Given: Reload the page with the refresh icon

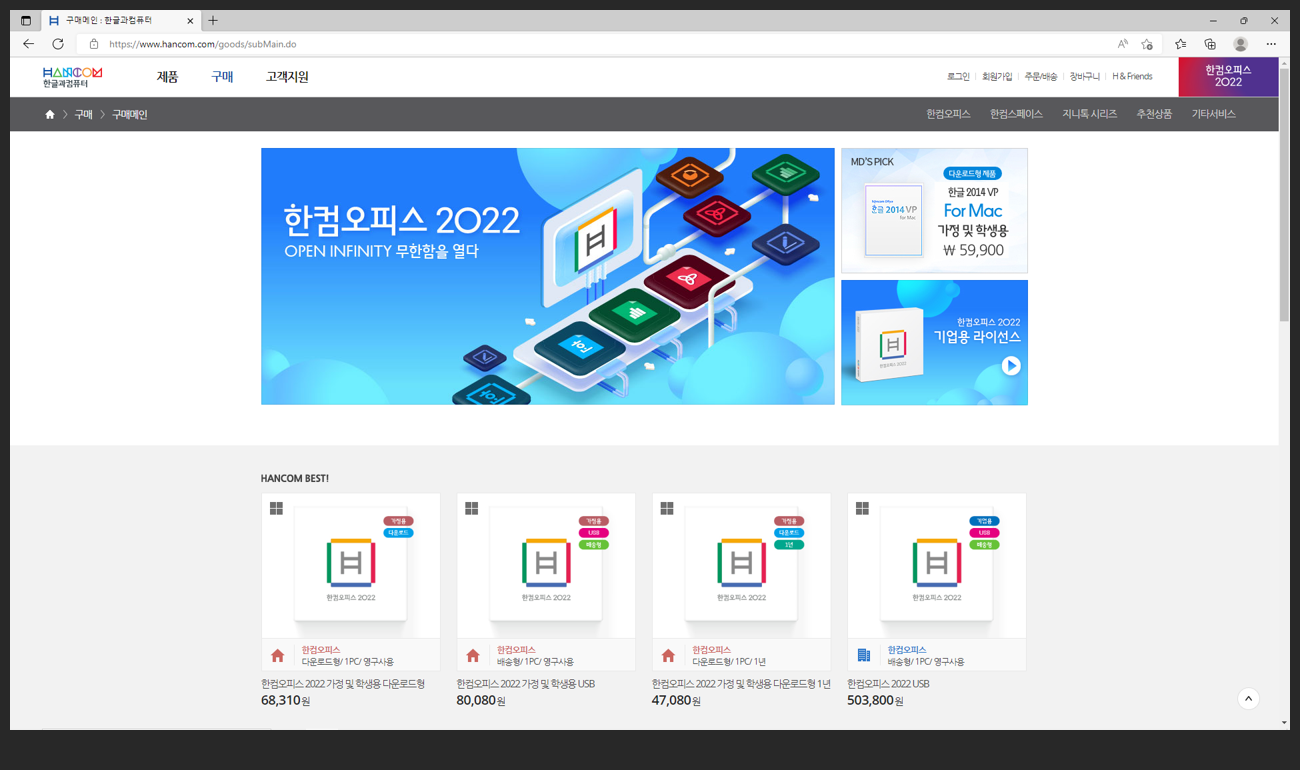Looking at the screenshot, I should click(58, 44).
